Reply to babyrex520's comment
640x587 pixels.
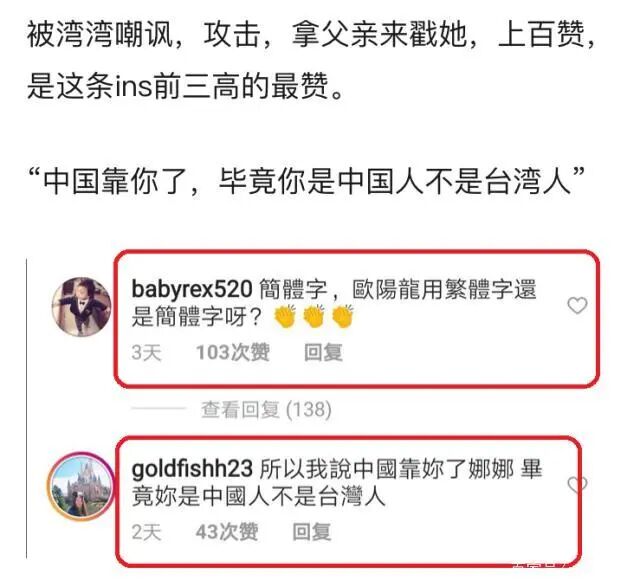(x=323, y=352)
